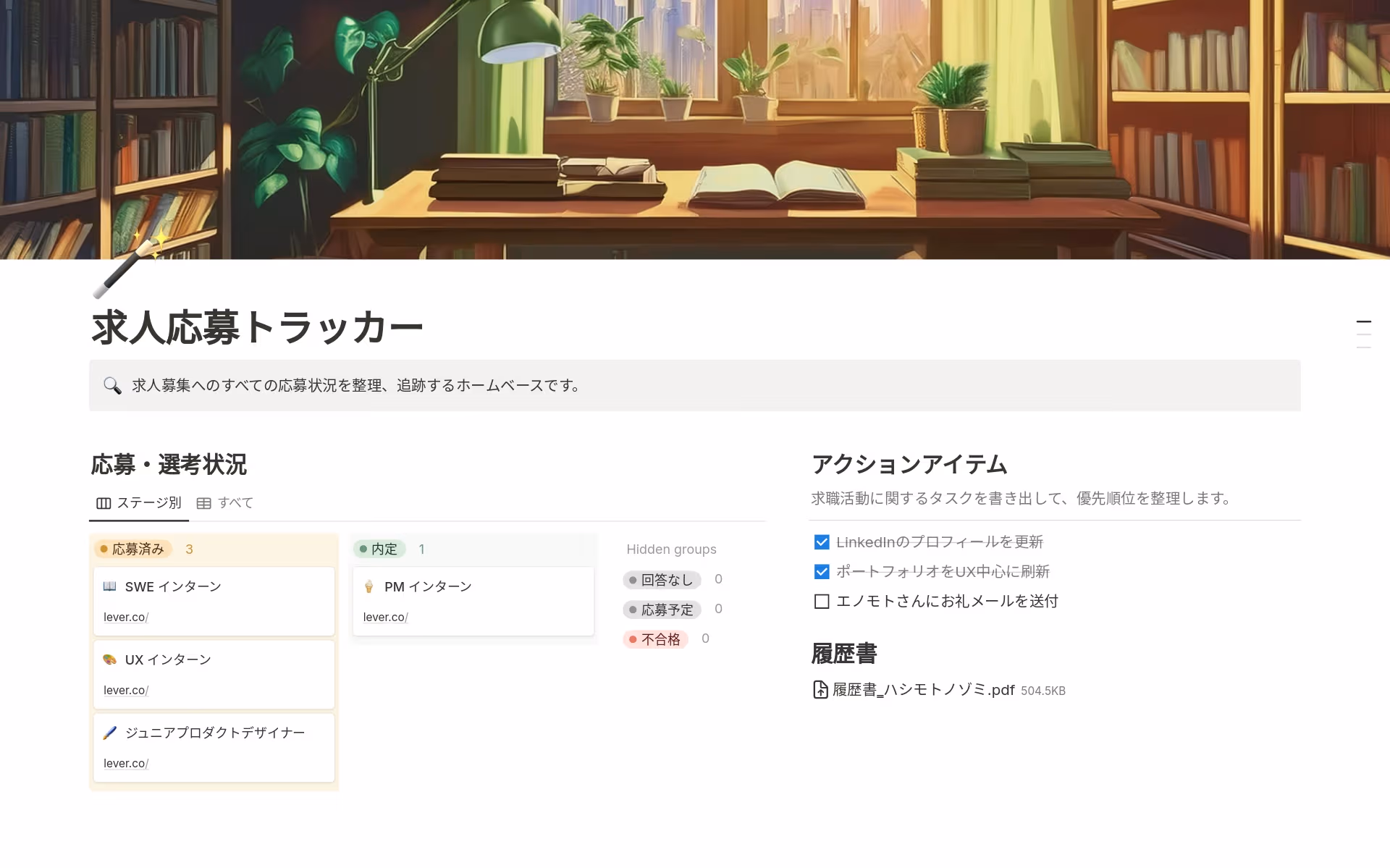Switch to the すべて view tab

tap(236, 502)
